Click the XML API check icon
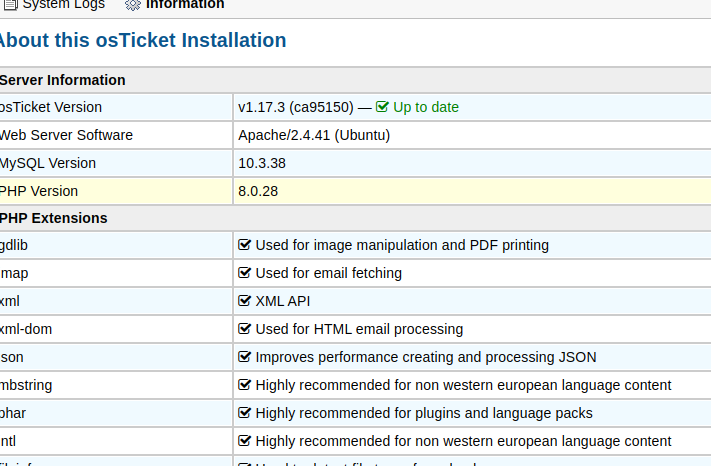This screenshot has height=466, width=711. point(244,301)
